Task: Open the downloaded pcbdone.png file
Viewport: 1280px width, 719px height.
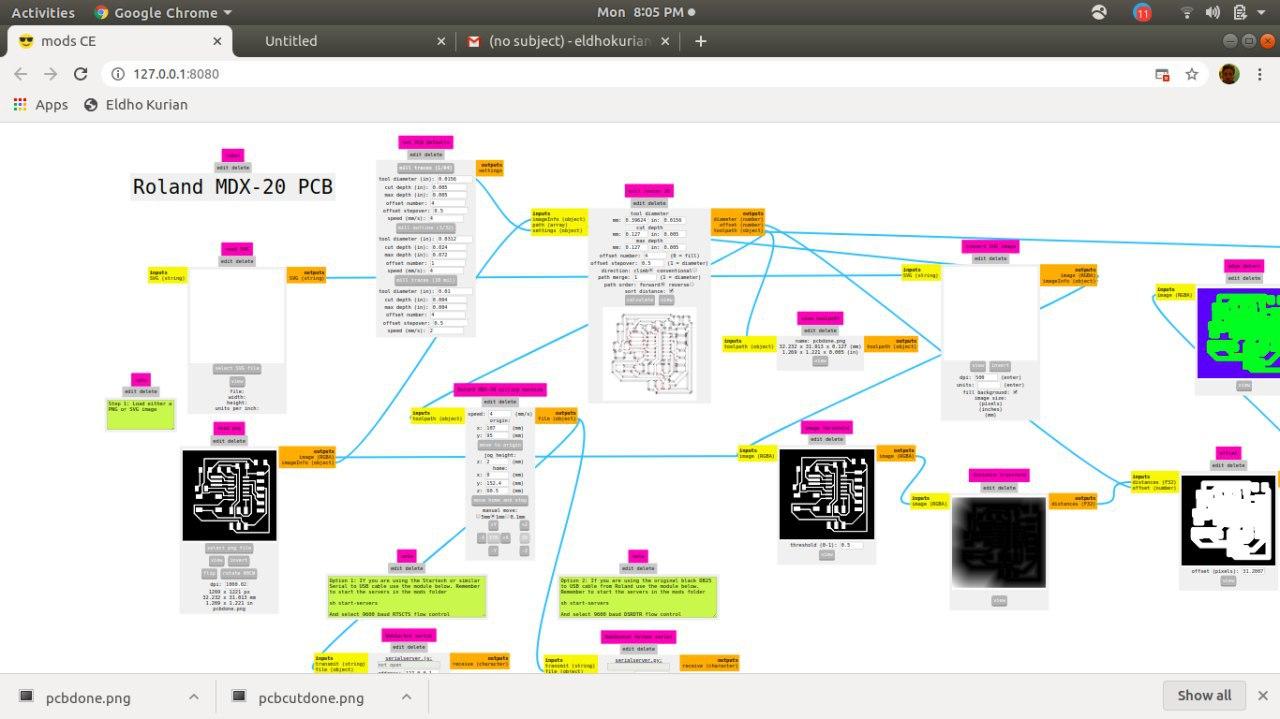Action: tap(88, 697)
